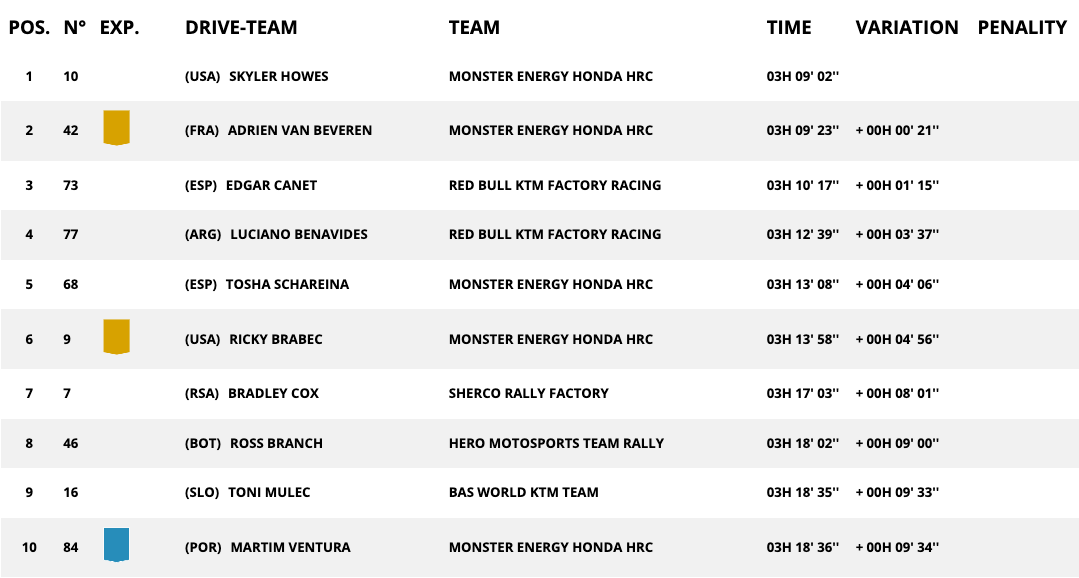Click Luciano Benavides' name
The width and height of the screenshot is (1079, 578).
(x=298, y=234)
